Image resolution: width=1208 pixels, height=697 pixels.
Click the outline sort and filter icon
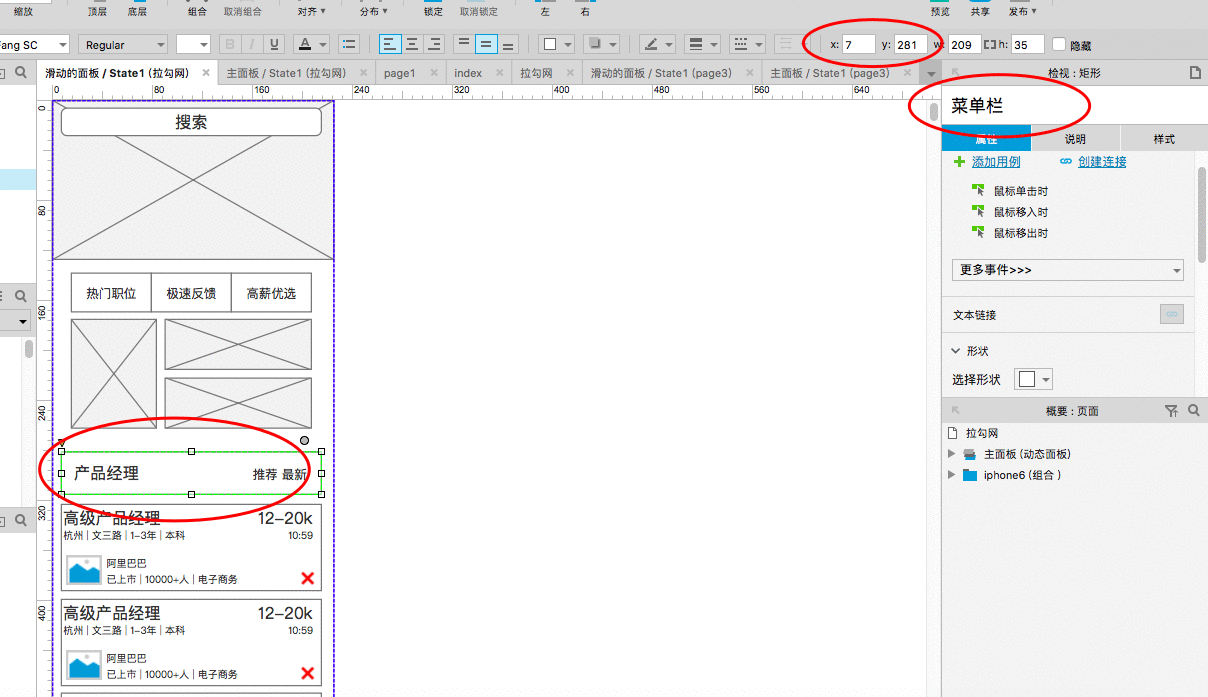[1172, 411]
